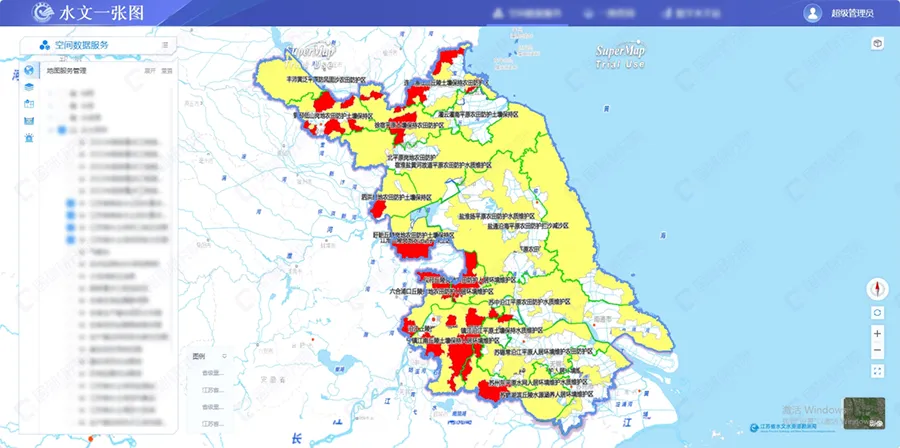This screenshot has height=448, width=900.
Task: Expand the first layer tree node
Action: 53,93
